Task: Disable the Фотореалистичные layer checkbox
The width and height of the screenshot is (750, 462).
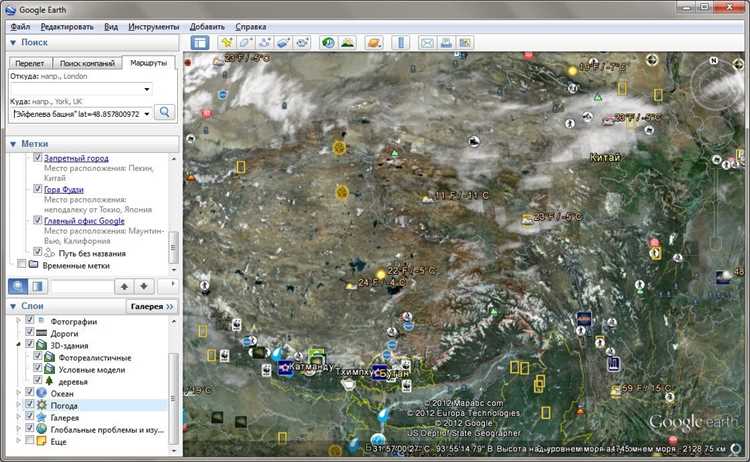Action: (37, 356)
